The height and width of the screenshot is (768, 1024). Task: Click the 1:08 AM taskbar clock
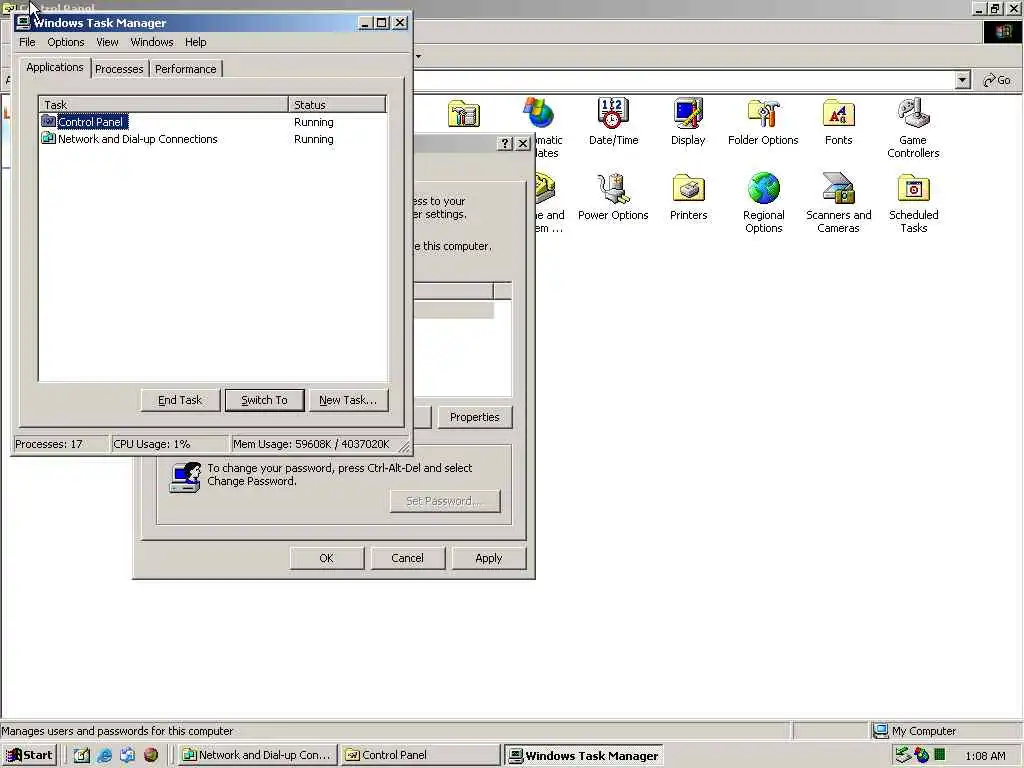coord(985,756)
